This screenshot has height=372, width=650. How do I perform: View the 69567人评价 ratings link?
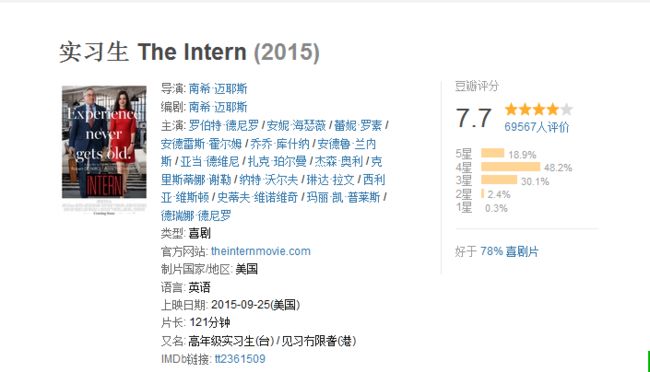click(x=536, y=127)
